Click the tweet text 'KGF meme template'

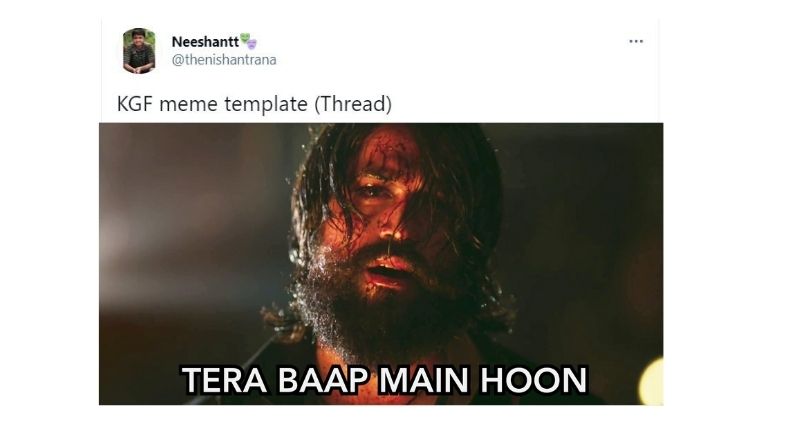click(x=212, y=104)
